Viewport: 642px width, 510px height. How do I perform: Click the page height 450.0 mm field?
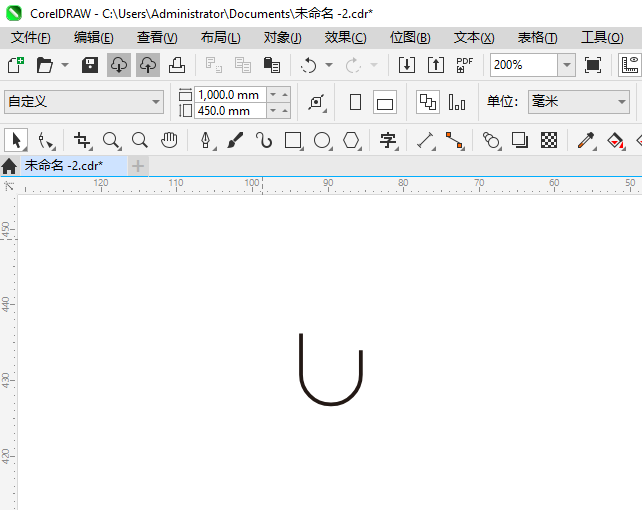tap(230, 111)
